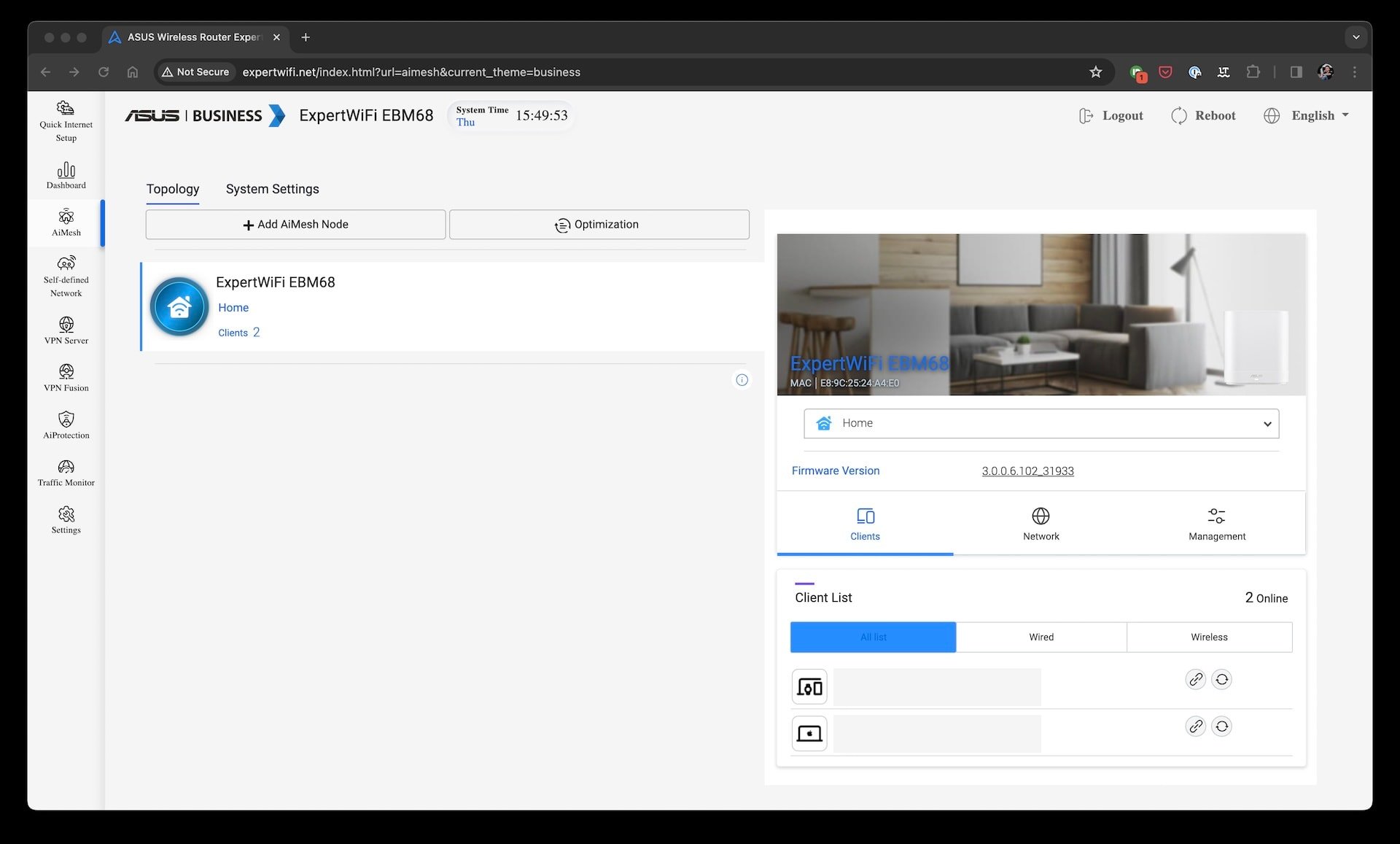Click the Network tab in device panel
The image size is (1400, 844).
coord(1041,524)
